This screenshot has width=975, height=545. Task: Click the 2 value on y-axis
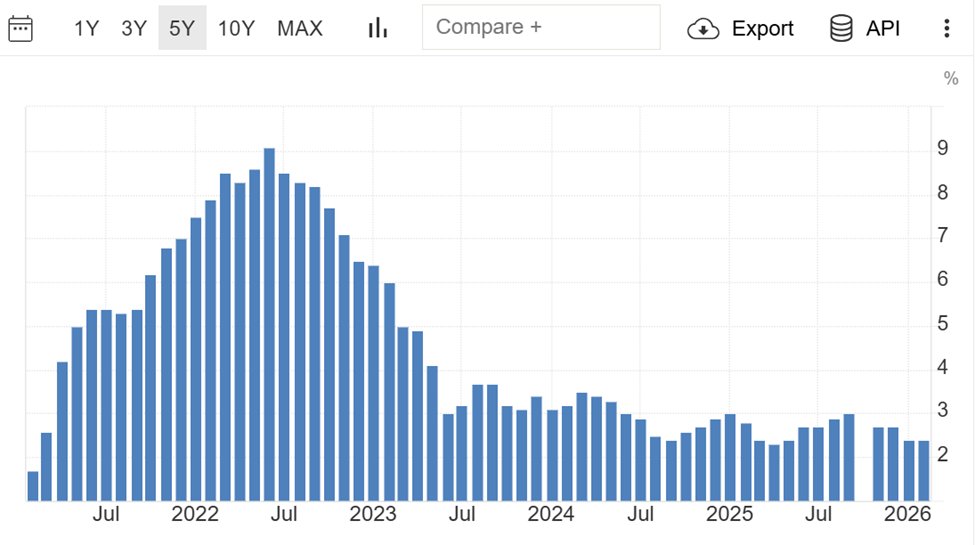[943, 455]
